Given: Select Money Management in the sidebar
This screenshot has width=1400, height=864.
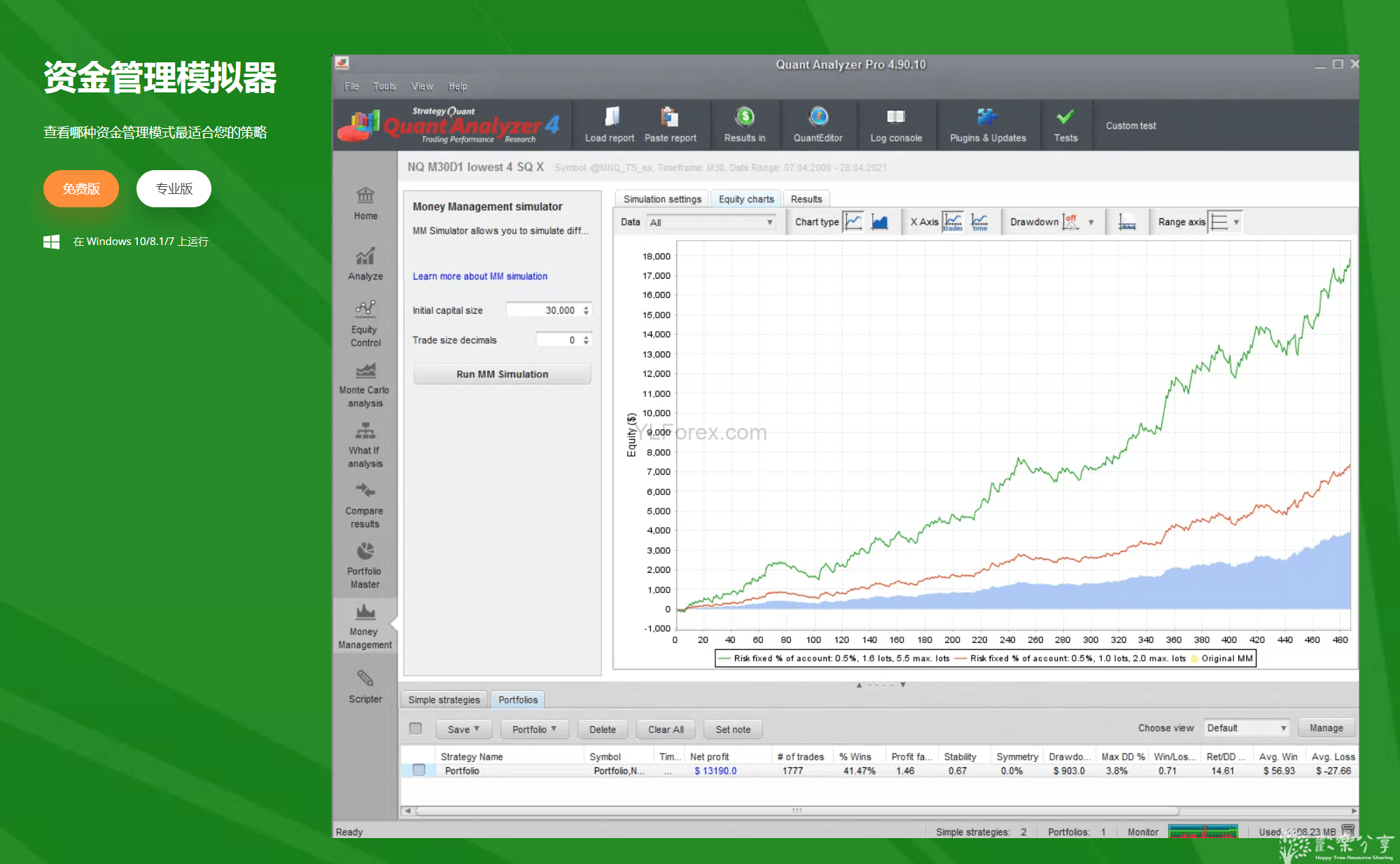Looking at the screenshot, I should [x=365, y=626].
